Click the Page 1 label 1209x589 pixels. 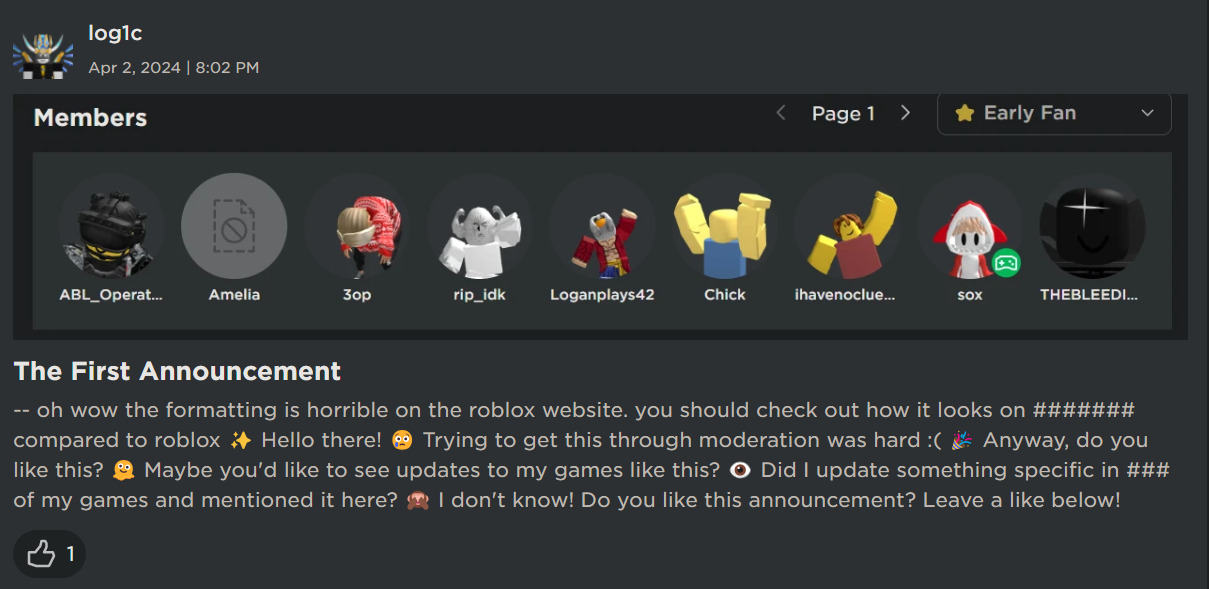tap(842, 113)
